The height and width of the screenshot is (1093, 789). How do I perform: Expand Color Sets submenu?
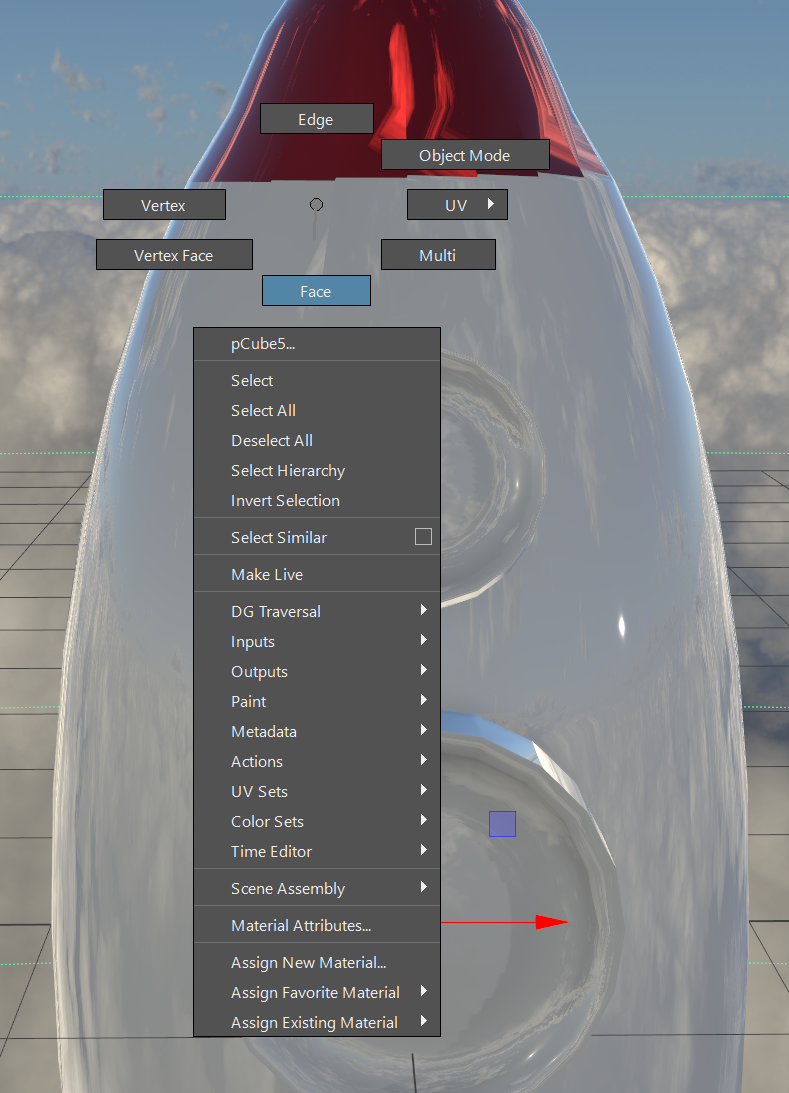(x=317, y=821)
